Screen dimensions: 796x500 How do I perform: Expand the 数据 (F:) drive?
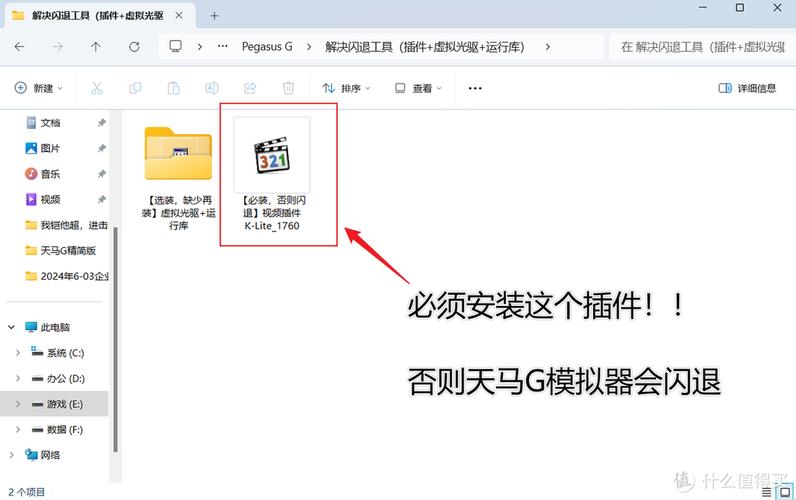pos(18,429)
